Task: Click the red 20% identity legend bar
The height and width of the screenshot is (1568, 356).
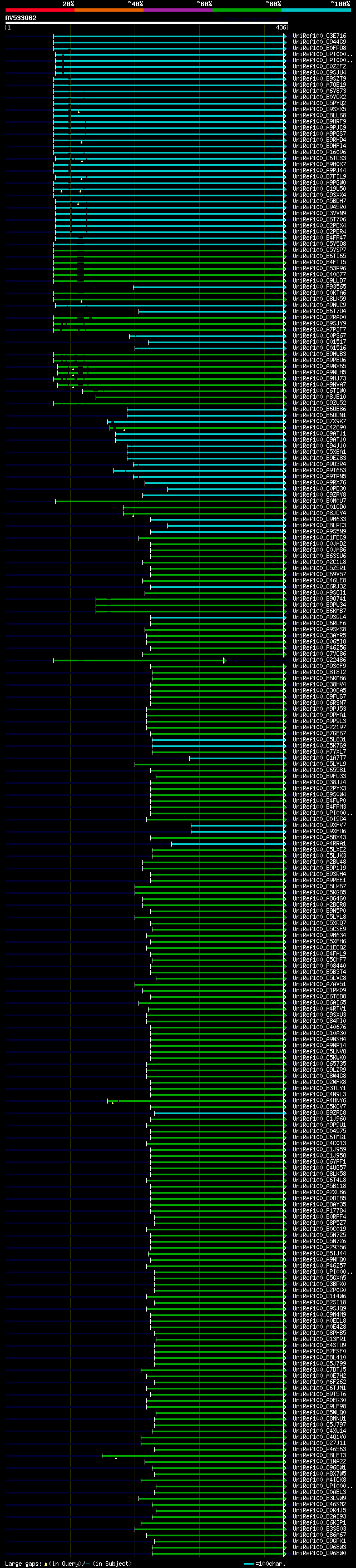Action: [x=39, y=11]
